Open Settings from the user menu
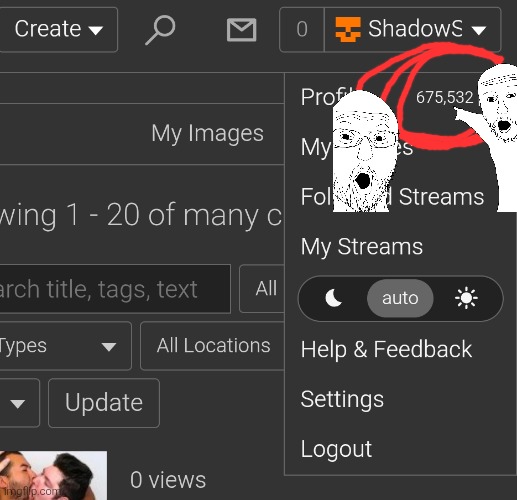 (x=342, y=399)
